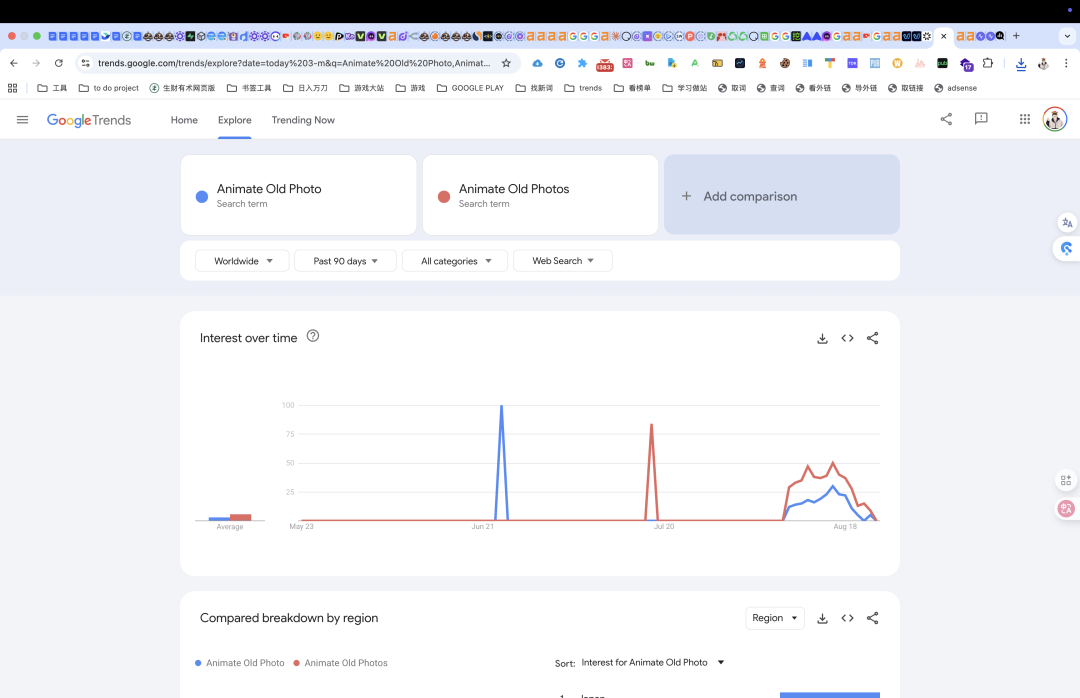
Task: Open Sort by interest dropdown
Action: pyautogui.click(x=652, y=662)
